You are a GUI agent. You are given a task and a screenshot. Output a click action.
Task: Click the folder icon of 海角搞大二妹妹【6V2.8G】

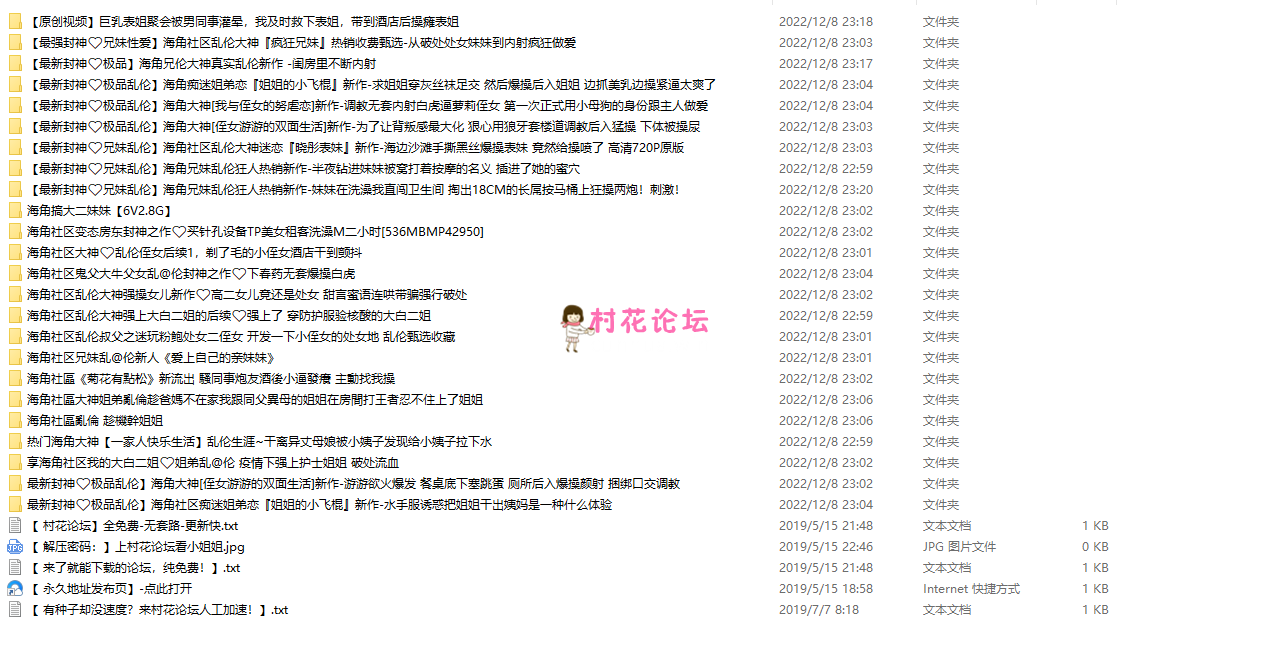[x=14, y=210]
